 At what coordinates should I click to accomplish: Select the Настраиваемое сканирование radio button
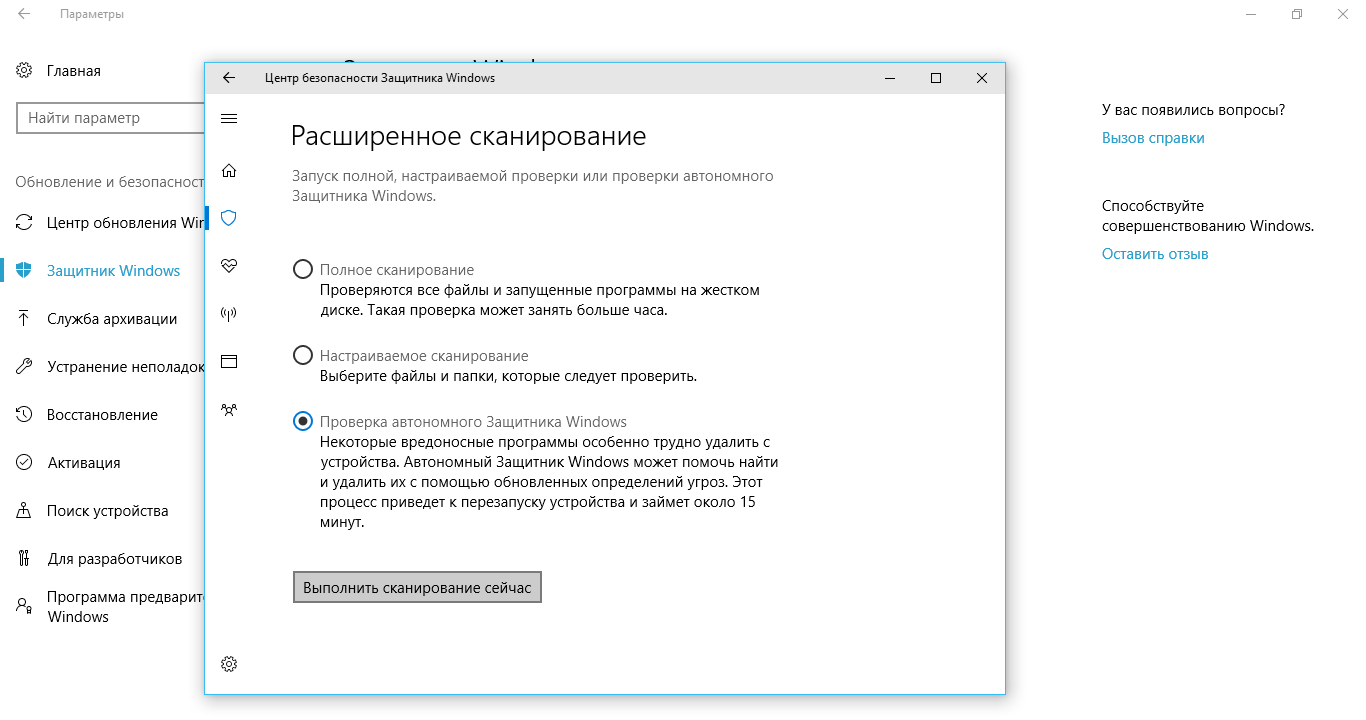(302, 356)
